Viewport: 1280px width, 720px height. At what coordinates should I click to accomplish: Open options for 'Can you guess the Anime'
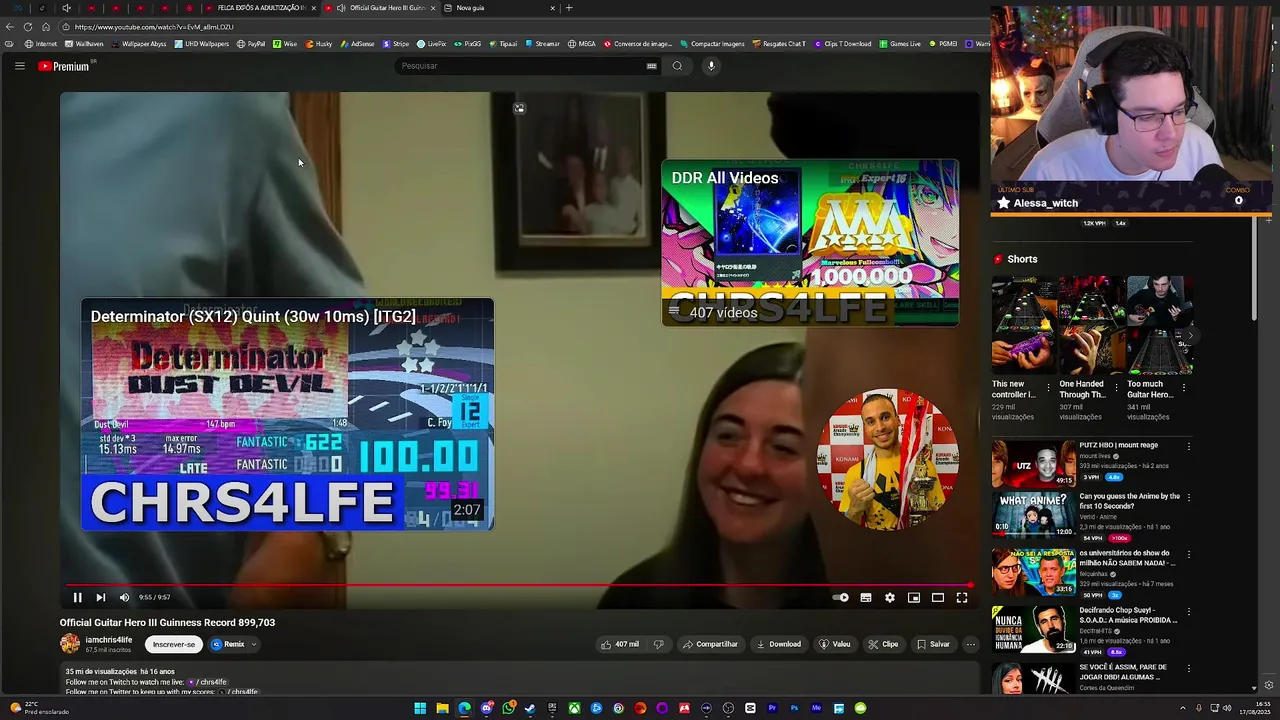click(x=1188, y=497)
